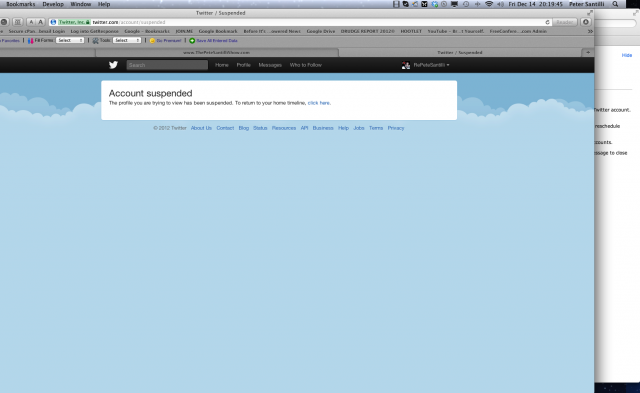Viewport: 640px width, 393px height.
Task: Open Privacy footer link
Action: tap(396, 128)
